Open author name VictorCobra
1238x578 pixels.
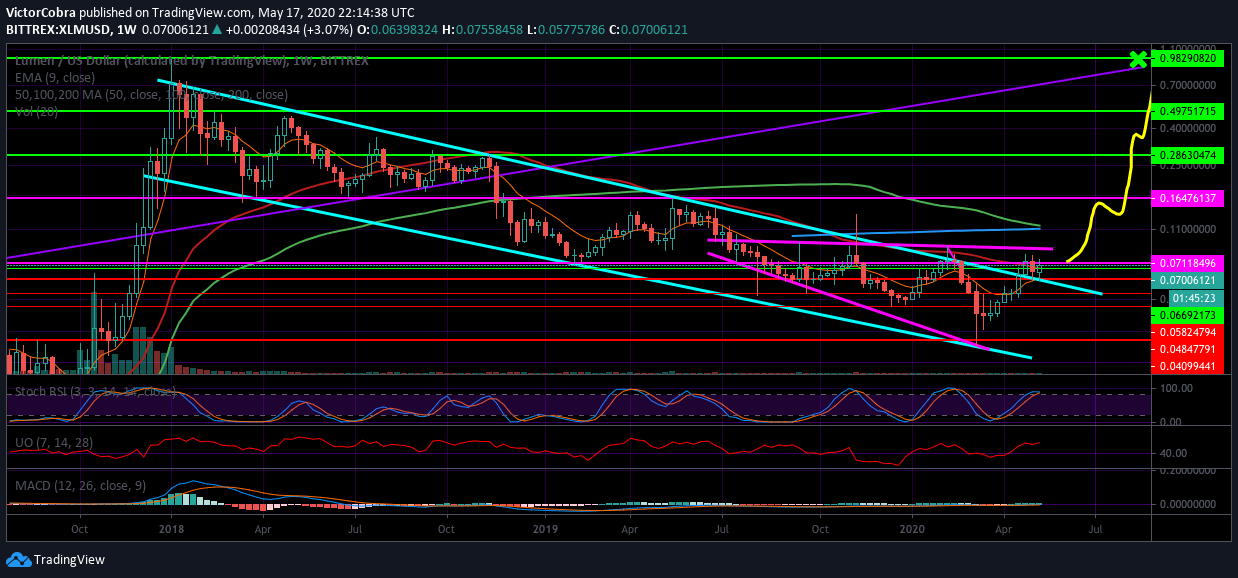click(39, 13)
